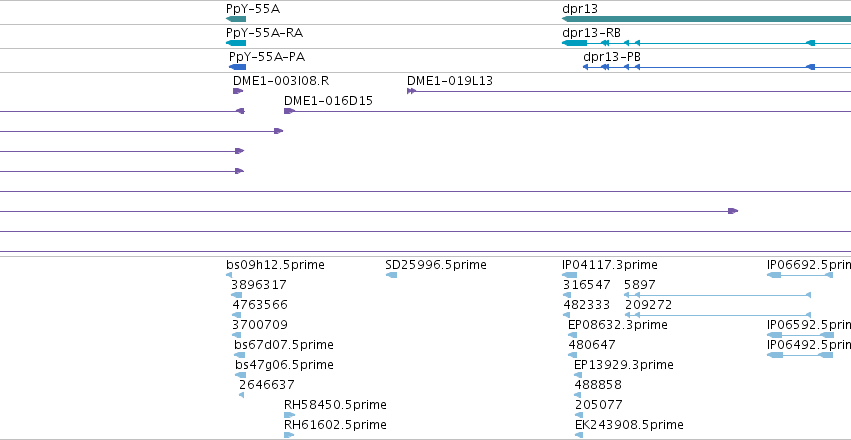The width and height of the screenshot is (851, 440).
Task: Click the EP08632.3prime EST label
Action: pos(618,325)
